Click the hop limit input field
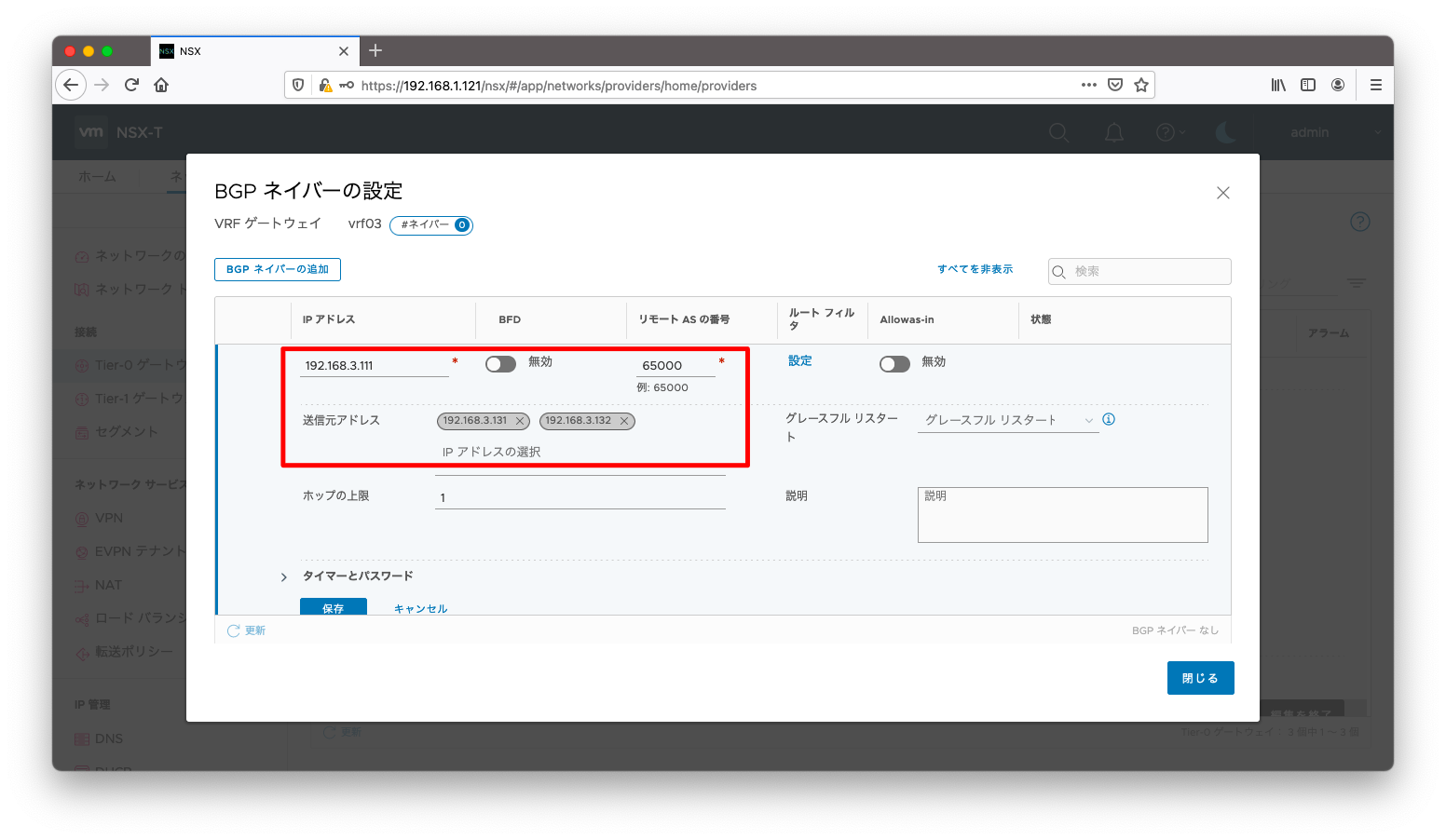1446x840 pixels. pos(580,497)
